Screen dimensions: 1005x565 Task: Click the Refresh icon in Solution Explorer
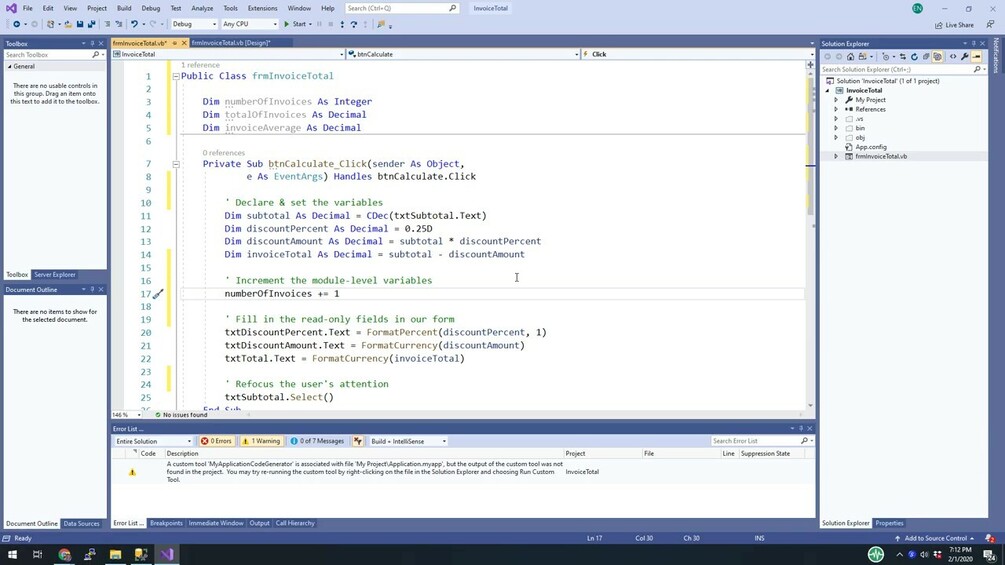pyautogui.click(x=914, y=56)
